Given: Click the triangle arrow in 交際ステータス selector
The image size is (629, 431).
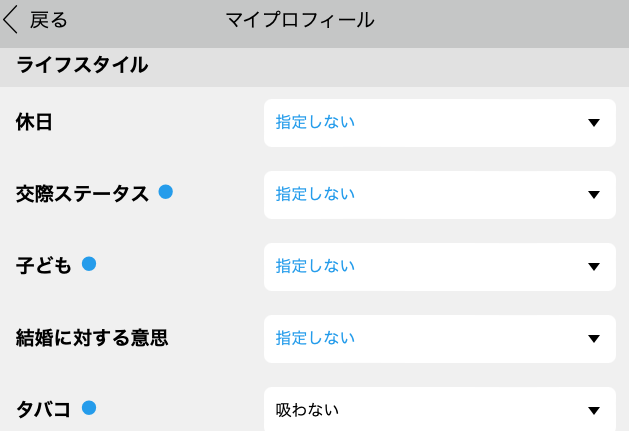Looking at the screenshot, I should coord(594,195).
